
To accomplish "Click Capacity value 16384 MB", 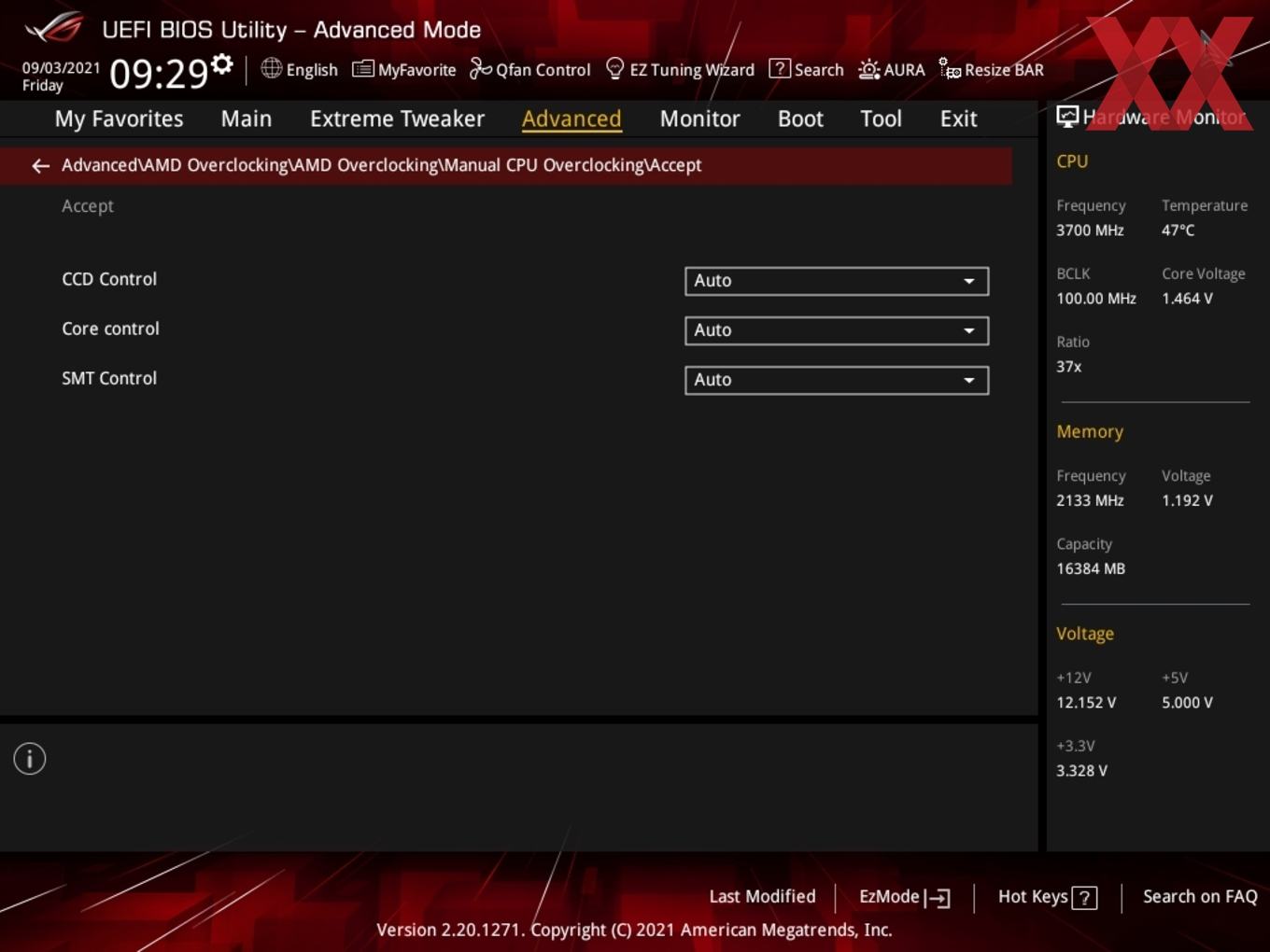I will click(x=1091, y=568).
